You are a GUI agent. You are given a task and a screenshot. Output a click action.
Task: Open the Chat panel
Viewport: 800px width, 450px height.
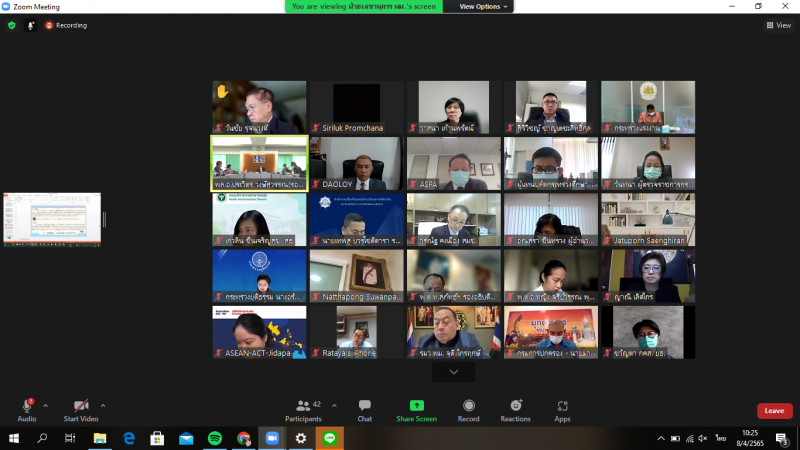[x=364, y=410]
